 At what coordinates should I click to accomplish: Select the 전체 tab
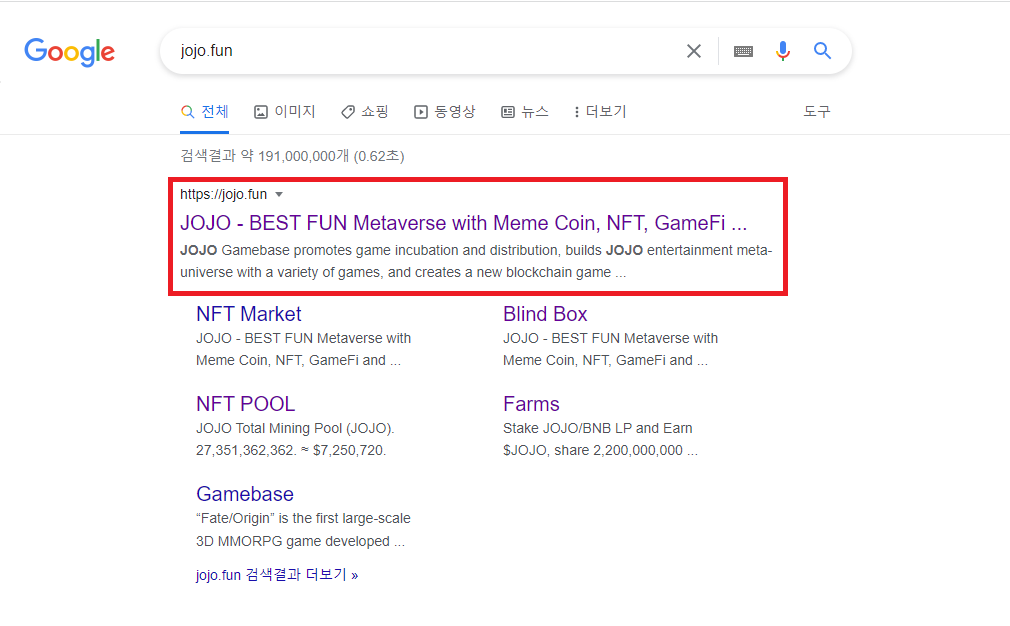[205, 111]
